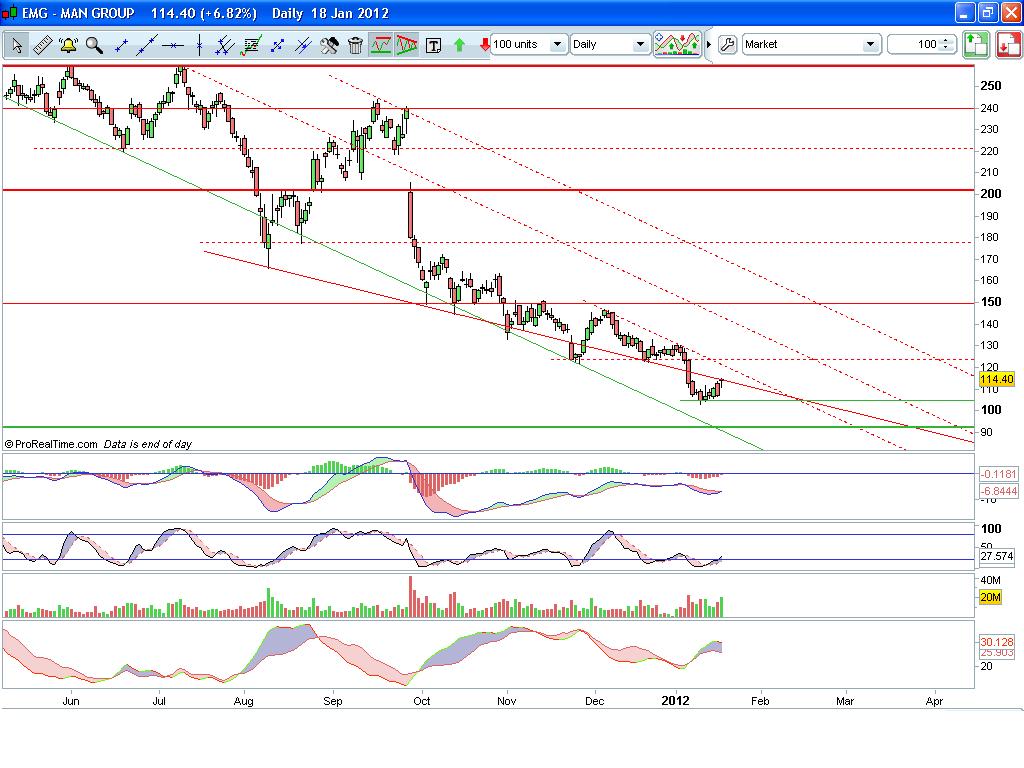
Task: Place a red down arrow marker
Action: click(x=484, y=45)
